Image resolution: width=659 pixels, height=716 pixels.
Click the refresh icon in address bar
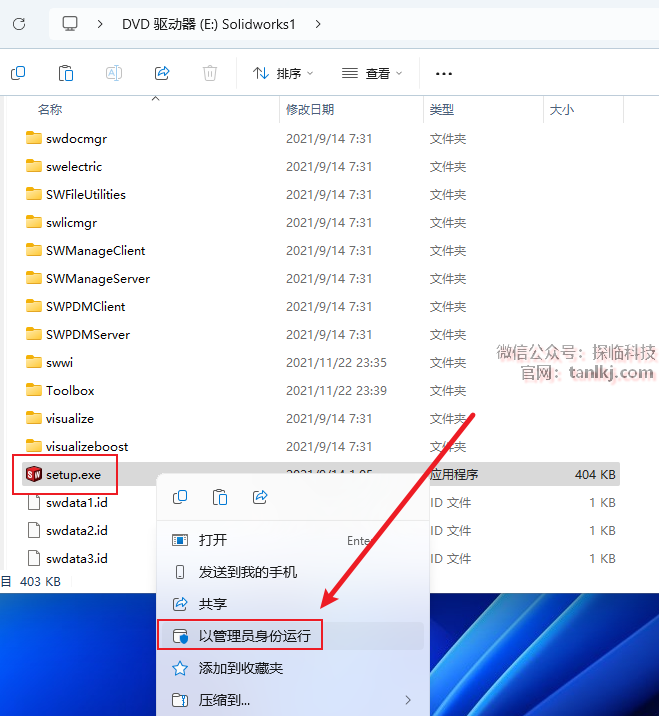tap(19, 24)
